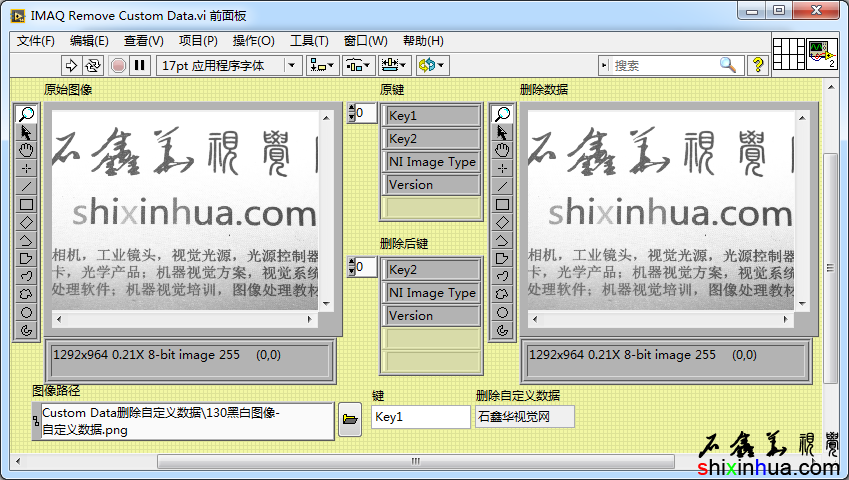Select Pan hand tool in 原始图像 palette

[26, 150]
